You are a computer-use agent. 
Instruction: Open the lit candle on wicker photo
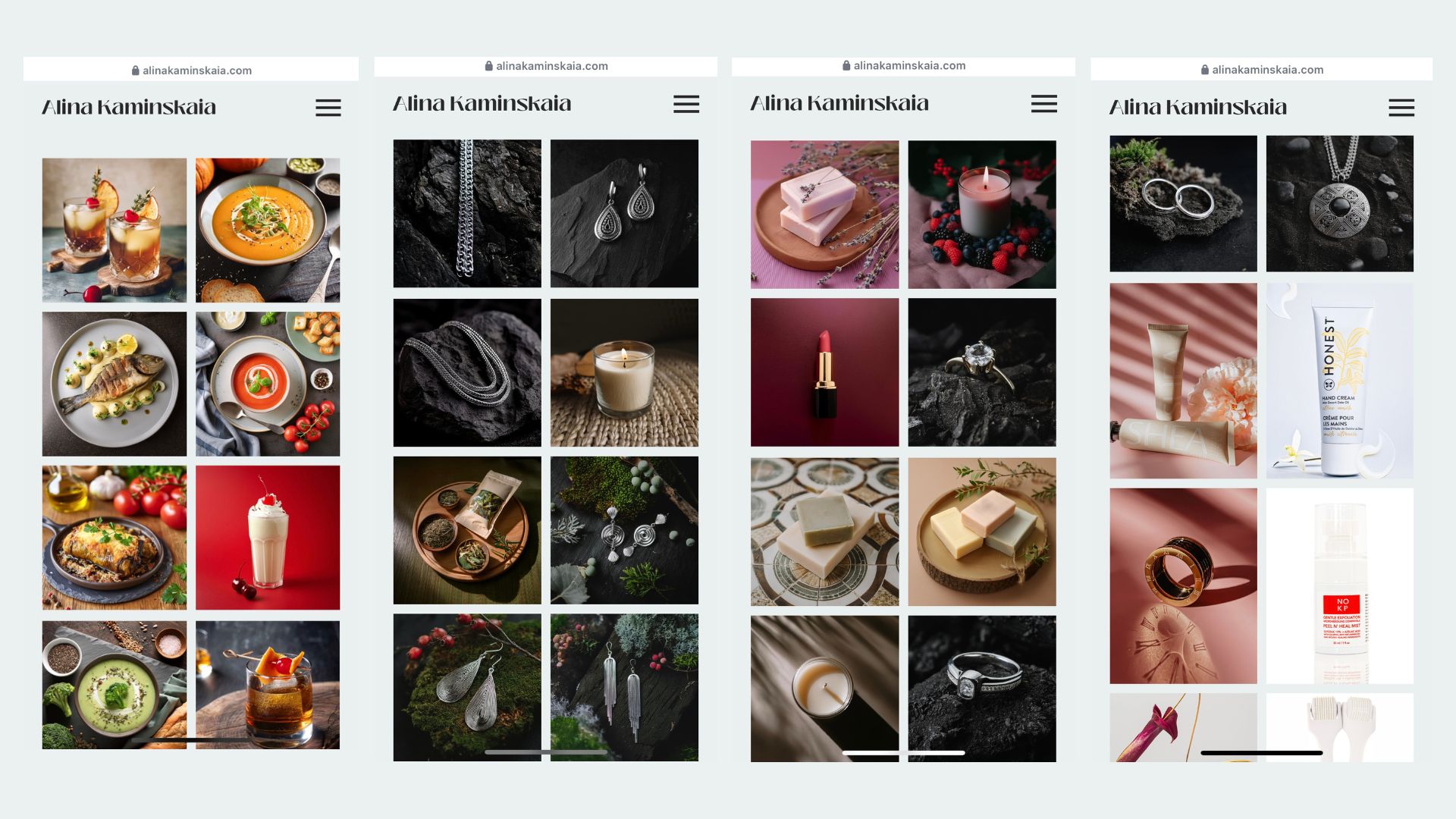(624, 372)
